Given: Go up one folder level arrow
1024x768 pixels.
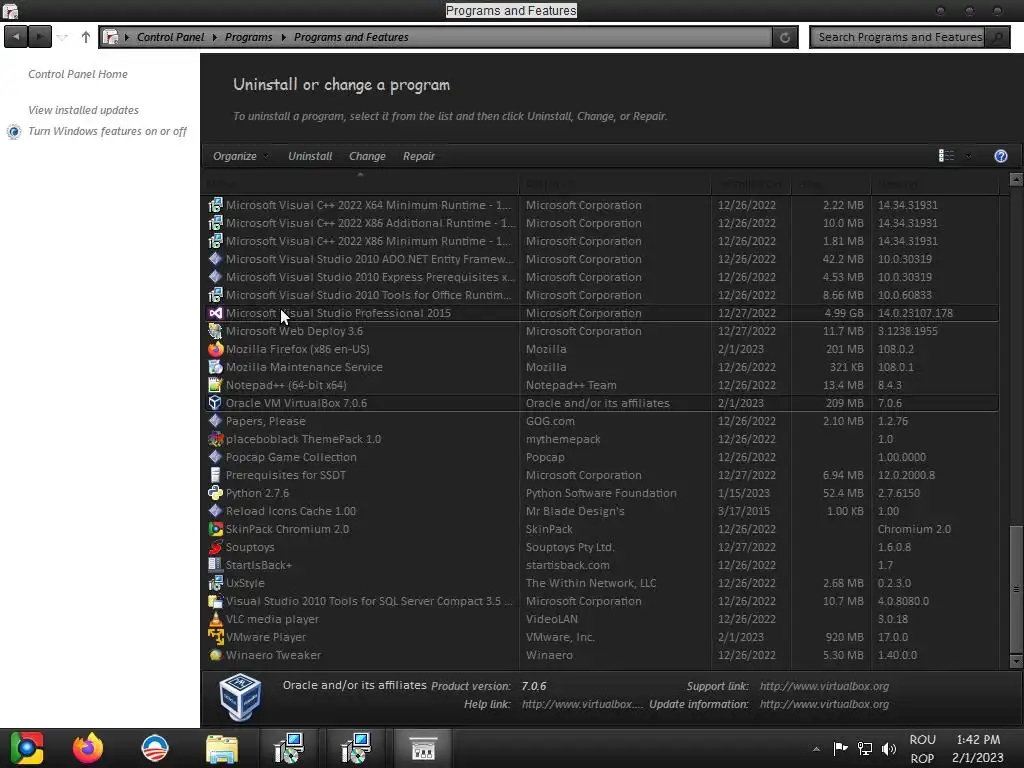Looking at the screenshot, I should 86,37.
